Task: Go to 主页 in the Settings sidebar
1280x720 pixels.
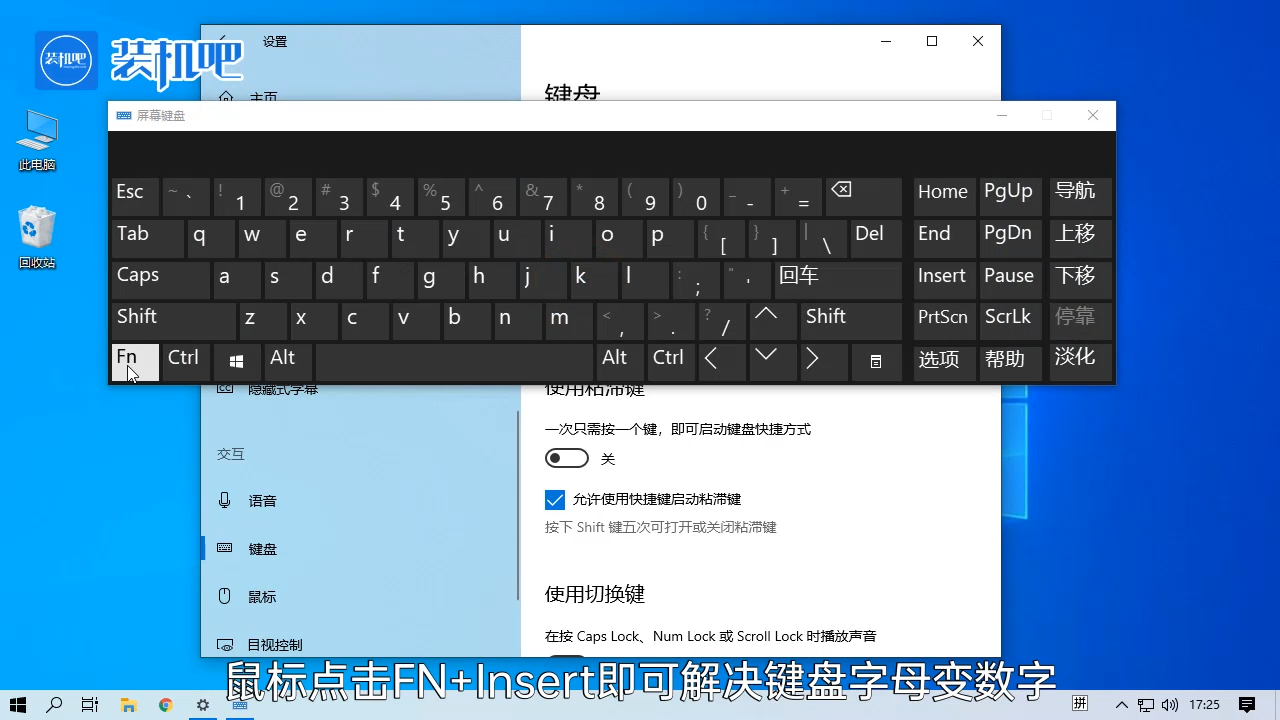Action: pyautogui.click(x=263, y=97)
